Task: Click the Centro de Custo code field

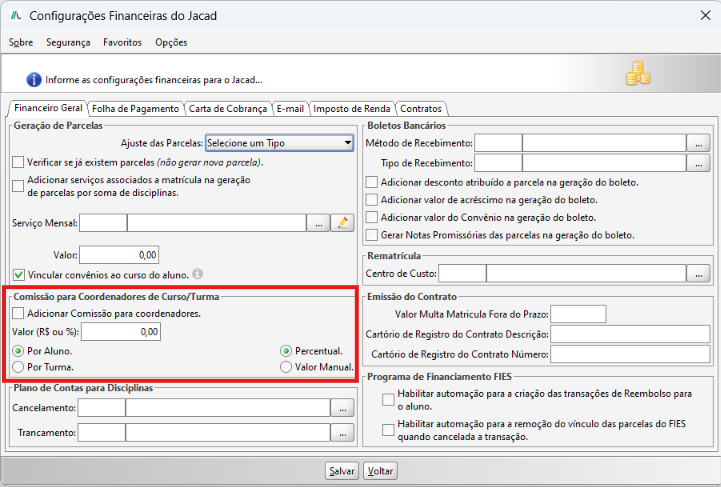Action: (462, 274)
